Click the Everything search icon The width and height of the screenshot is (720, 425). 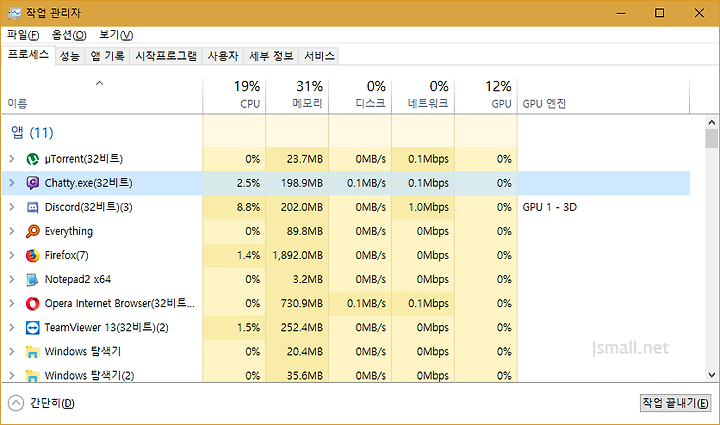[32, 231]
